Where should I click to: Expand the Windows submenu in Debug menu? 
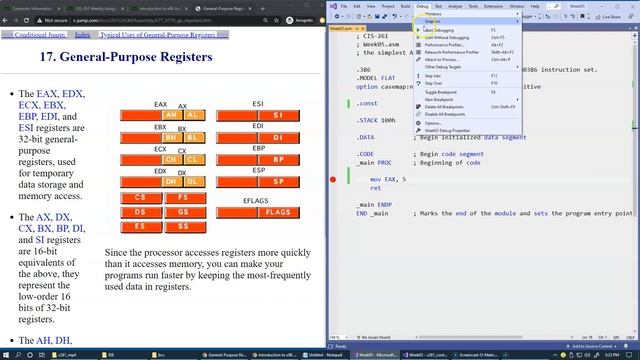[467, 14]
